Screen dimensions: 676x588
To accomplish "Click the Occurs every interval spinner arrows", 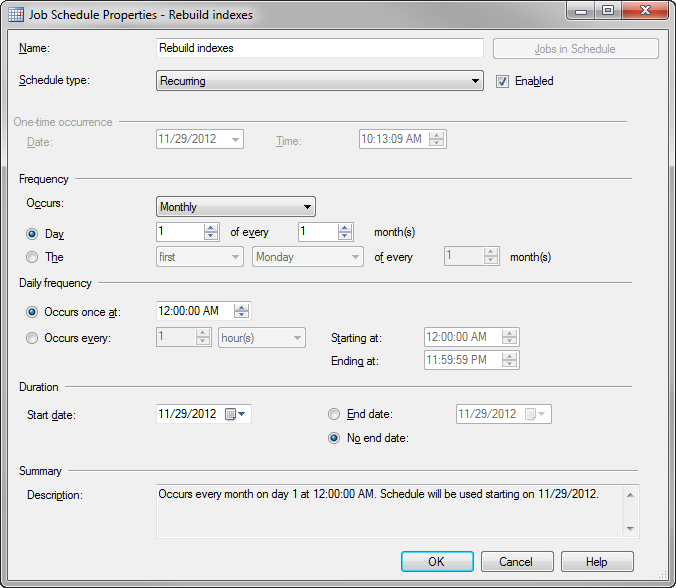I will (203, 337).
